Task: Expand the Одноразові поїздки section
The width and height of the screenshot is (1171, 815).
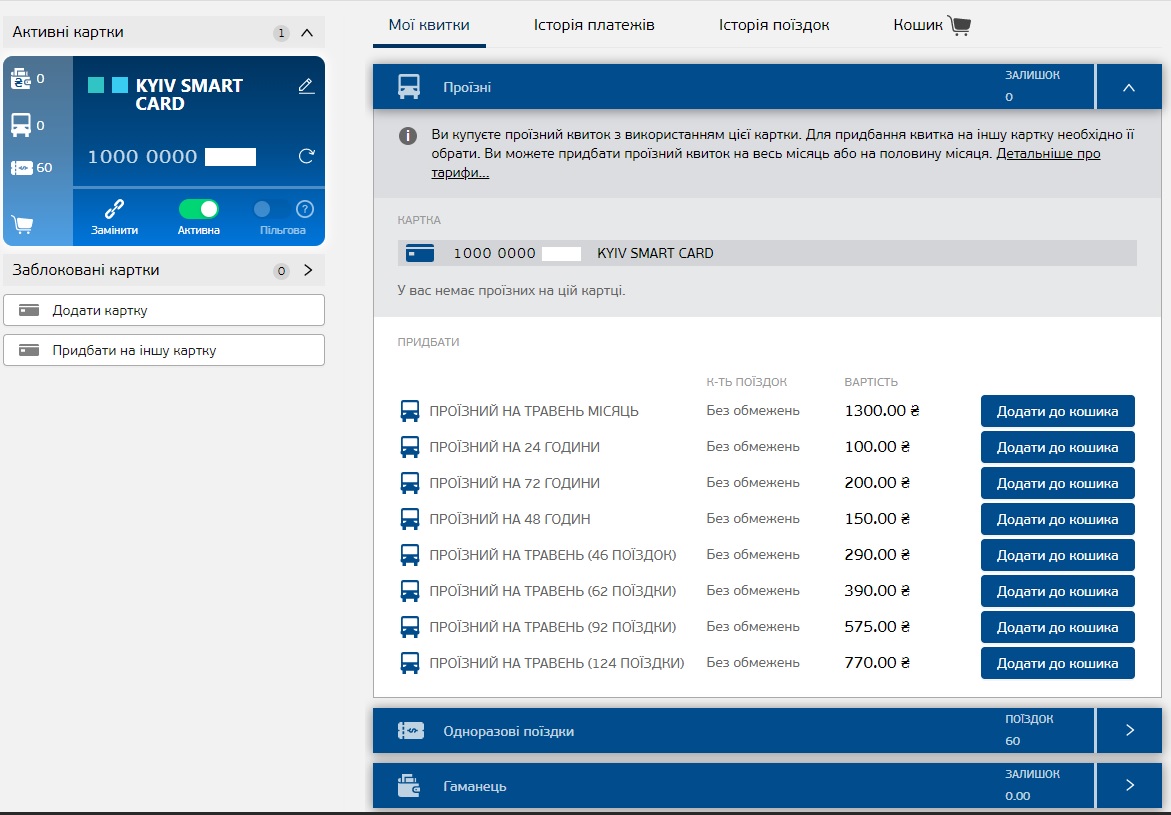Action: pos(1129,731)
